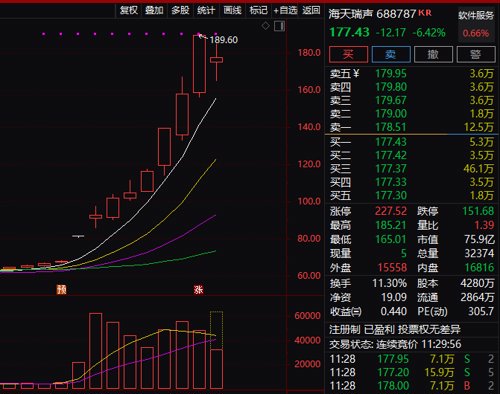
Task: Open the 软件服务 software service panel
Action: 476,15
